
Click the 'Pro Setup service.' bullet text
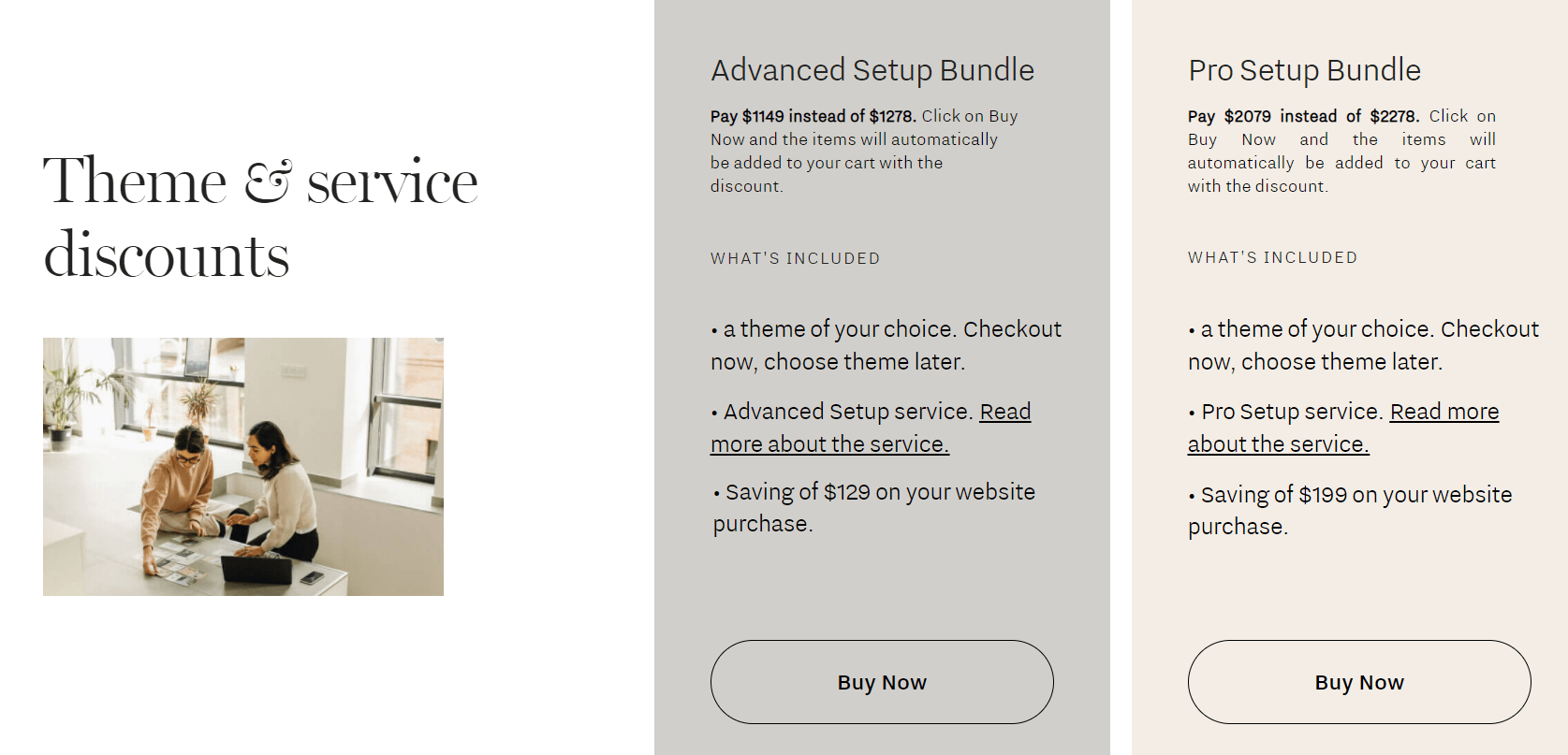pos(1293,412)
